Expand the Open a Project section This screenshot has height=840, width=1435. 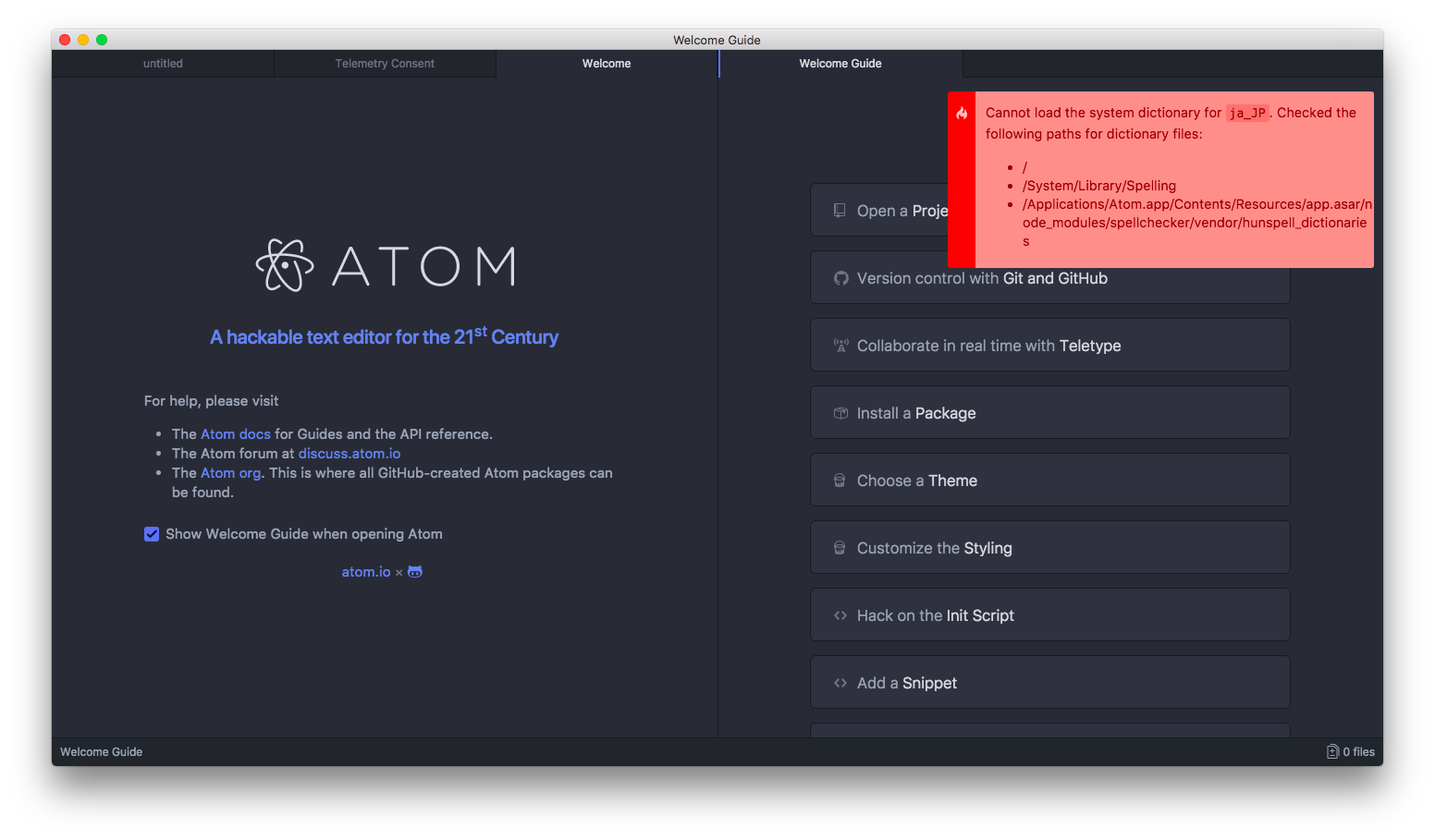click(x=879, y=210)
